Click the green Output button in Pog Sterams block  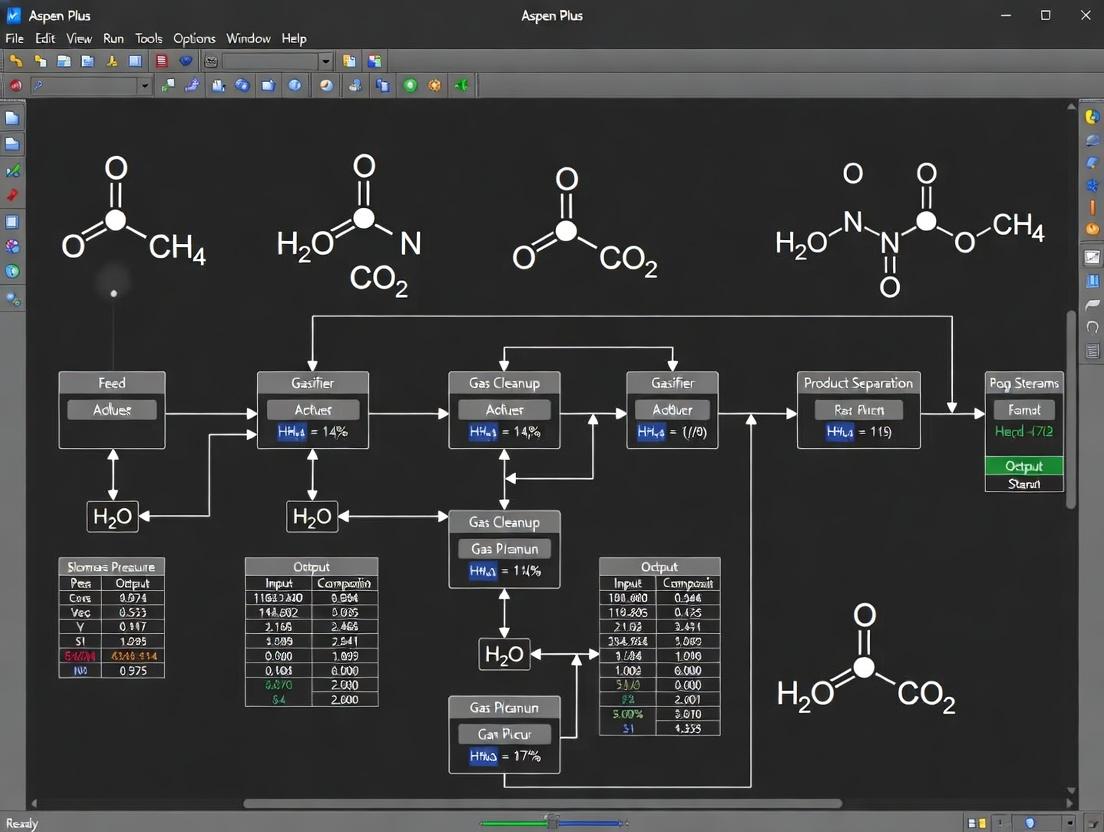(1024, 466)
